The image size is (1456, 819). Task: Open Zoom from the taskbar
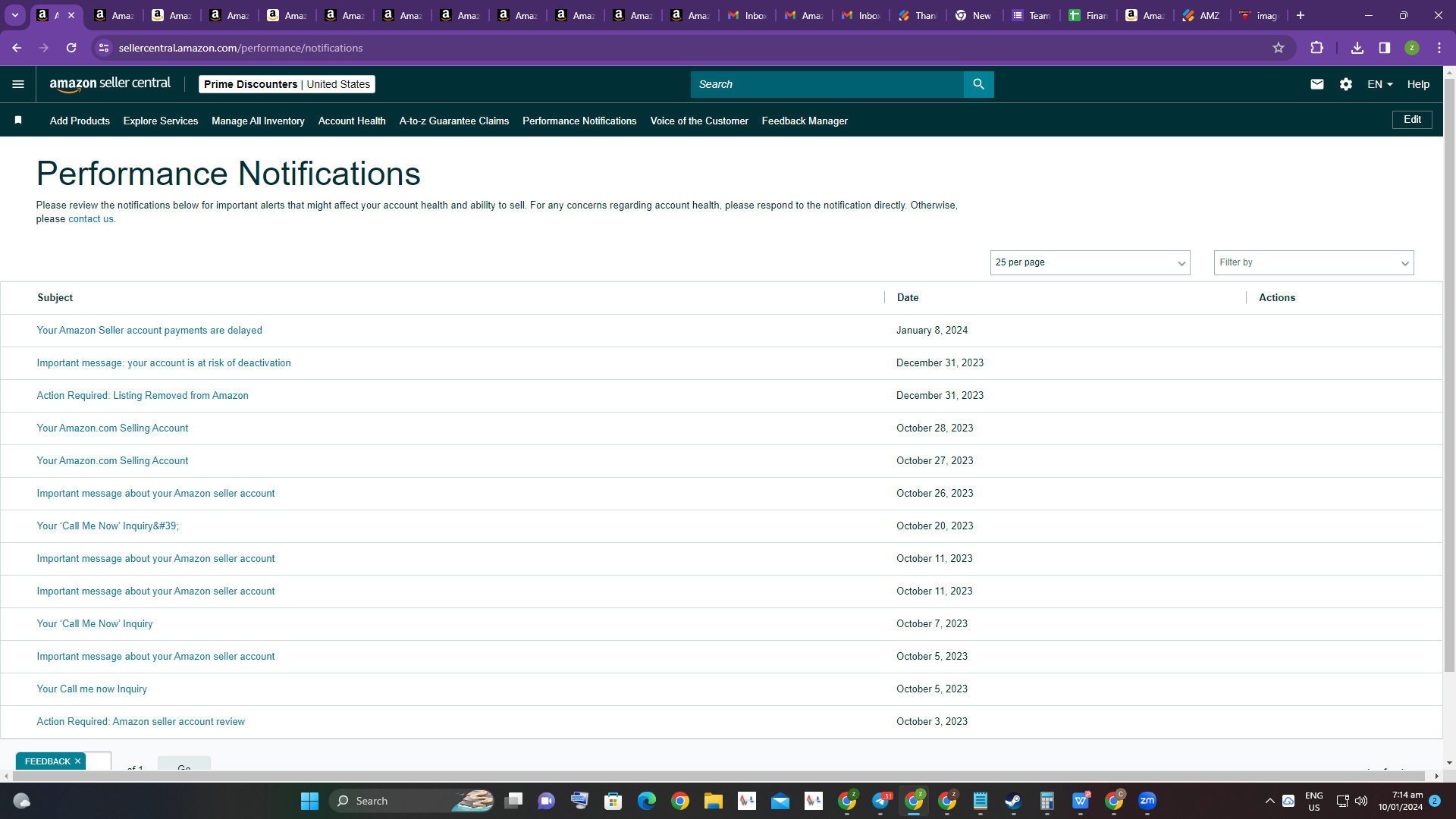(1147, 801)
